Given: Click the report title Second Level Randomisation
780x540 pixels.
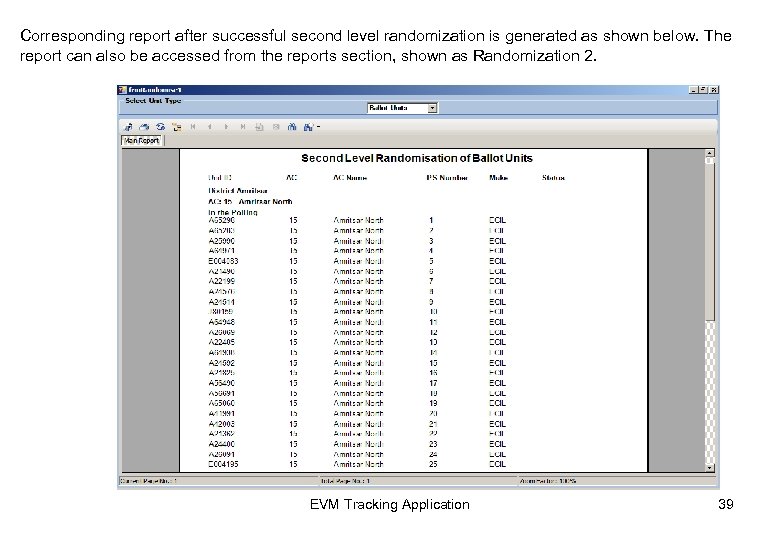Looking at the screenshot, I should [x=417, y=158].
